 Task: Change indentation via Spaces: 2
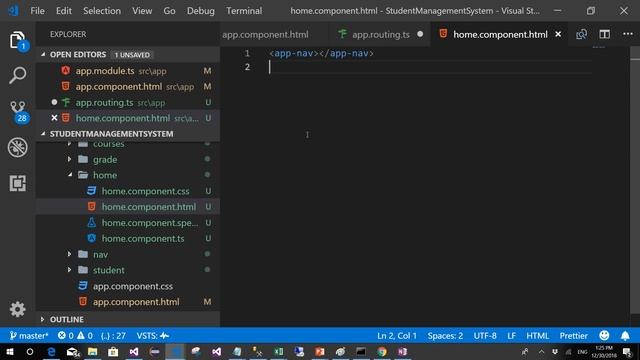coord(445,336)
